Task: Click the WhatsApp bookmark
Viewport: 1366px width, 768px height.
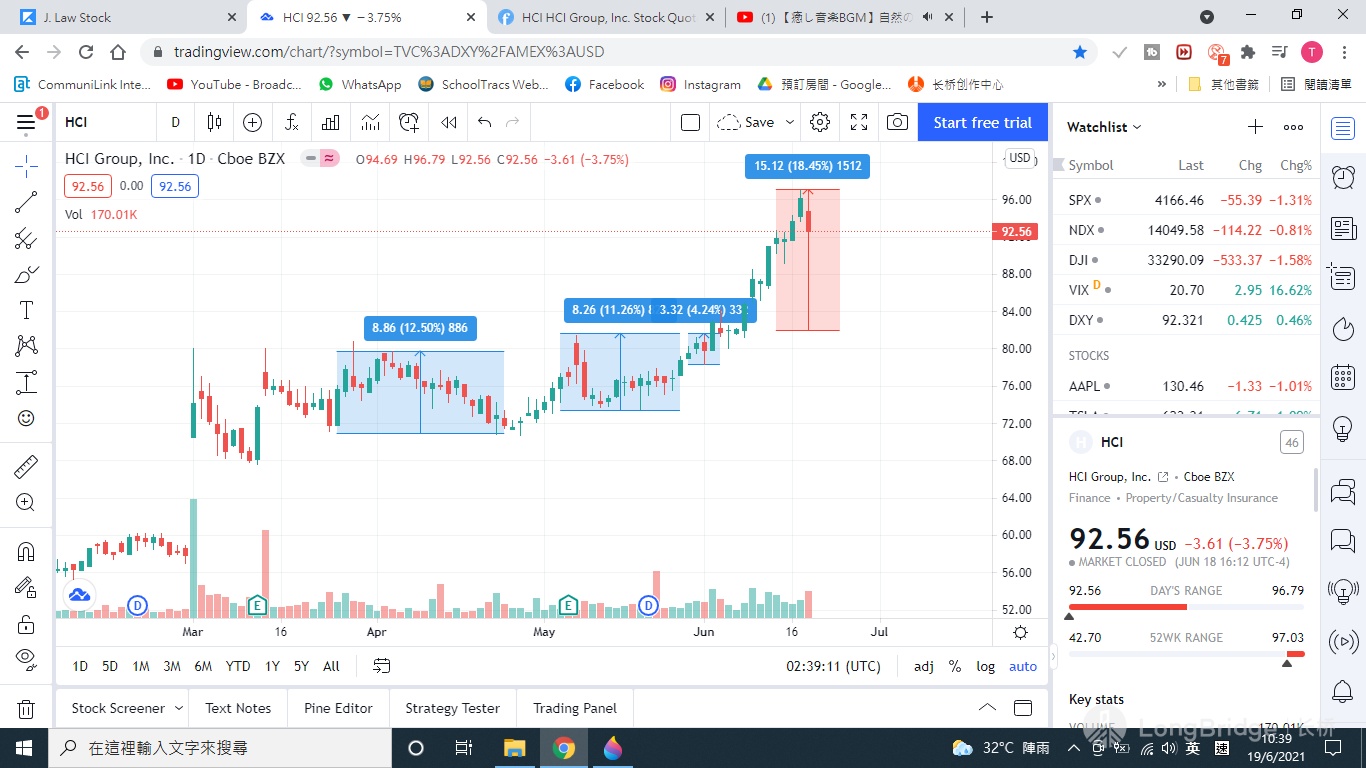Action: point(360,85)
